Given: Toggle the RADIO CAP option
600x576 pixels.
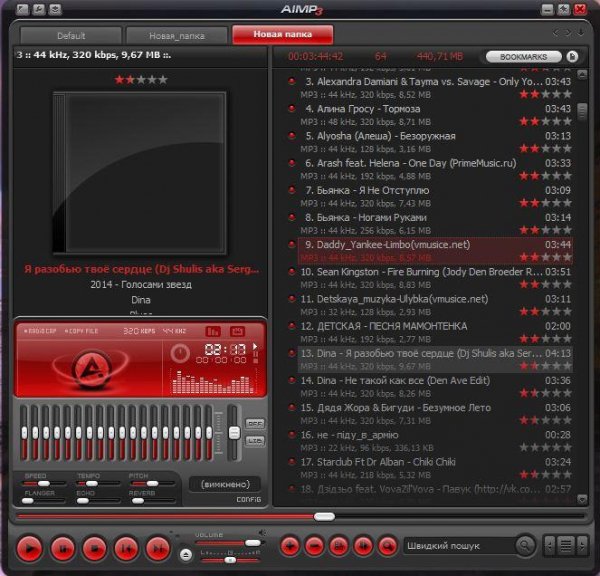Looking at the screenshot, I should tap(40, 331).
